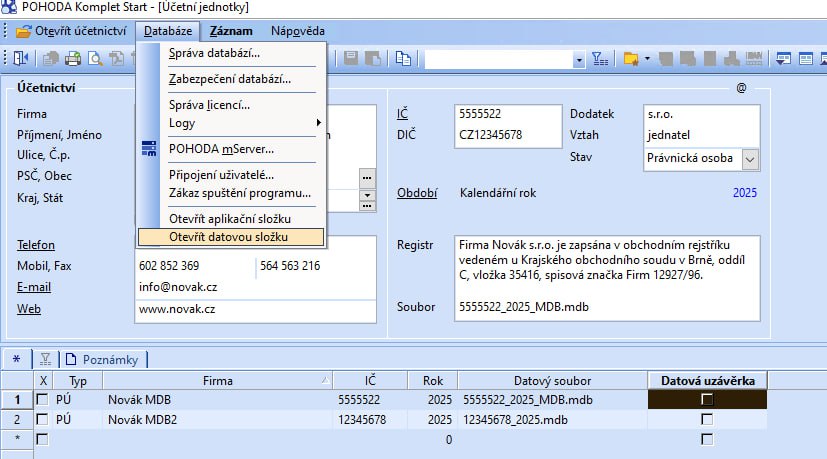Click the lower ellipsis button beside Kraj, Stát
This screenshot has width=827, height=459.
point(367,206)
